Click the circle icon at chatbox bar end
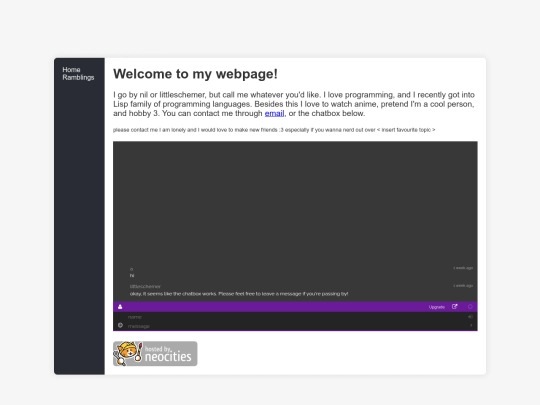The height and width of the screenshot is (405, 540). coord(470,307)
